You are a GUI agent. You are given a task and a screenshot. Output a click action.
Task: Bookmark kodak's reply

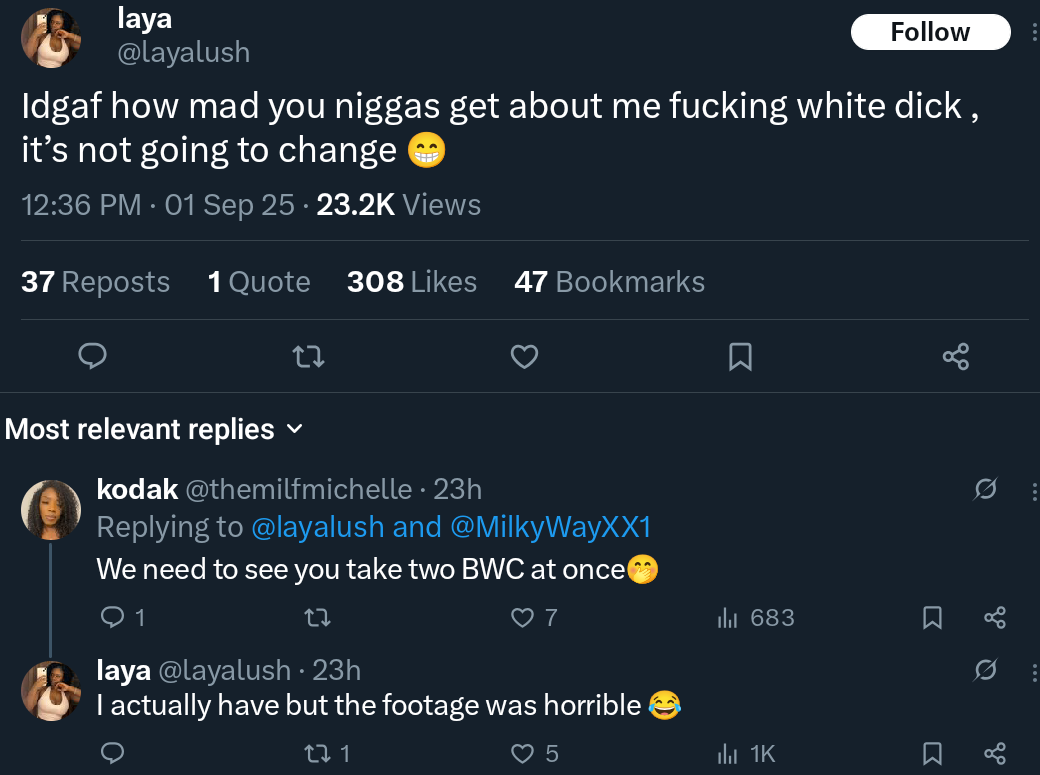click(932, 618)
